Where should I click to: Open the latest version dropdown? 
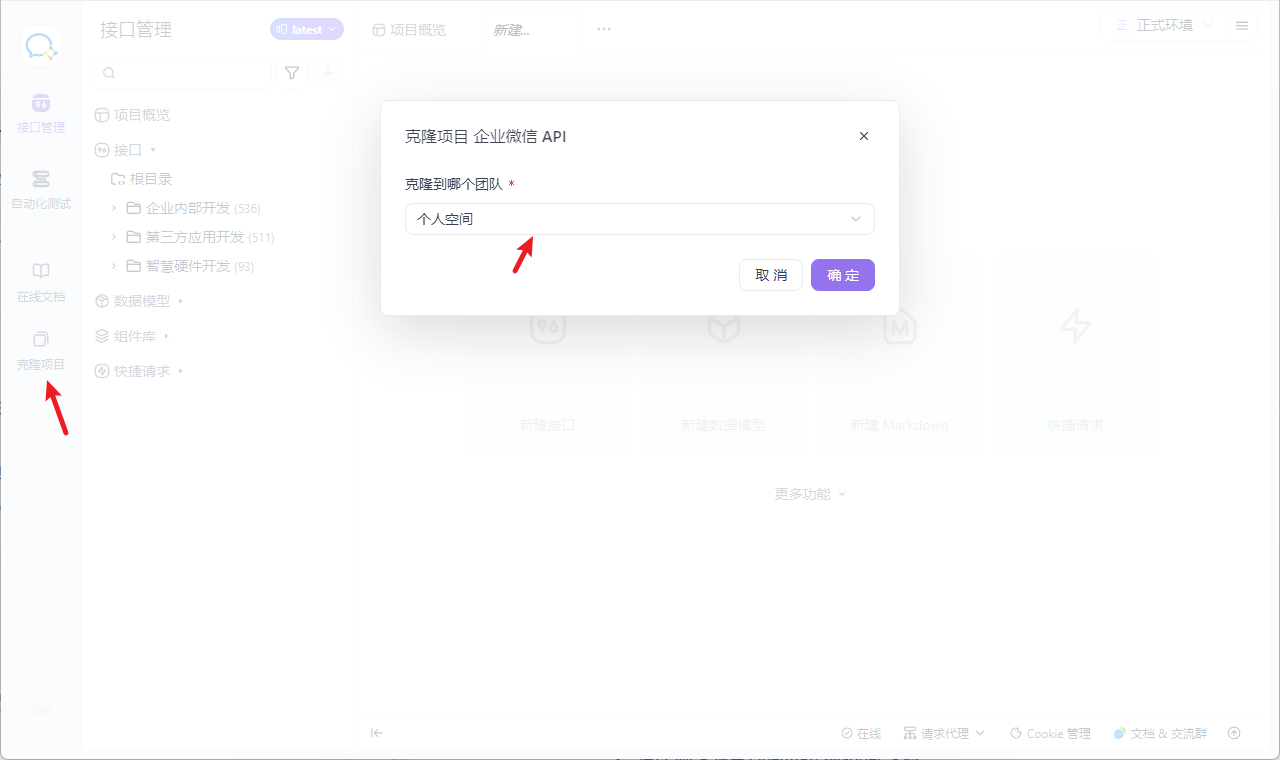pos(307,30)
